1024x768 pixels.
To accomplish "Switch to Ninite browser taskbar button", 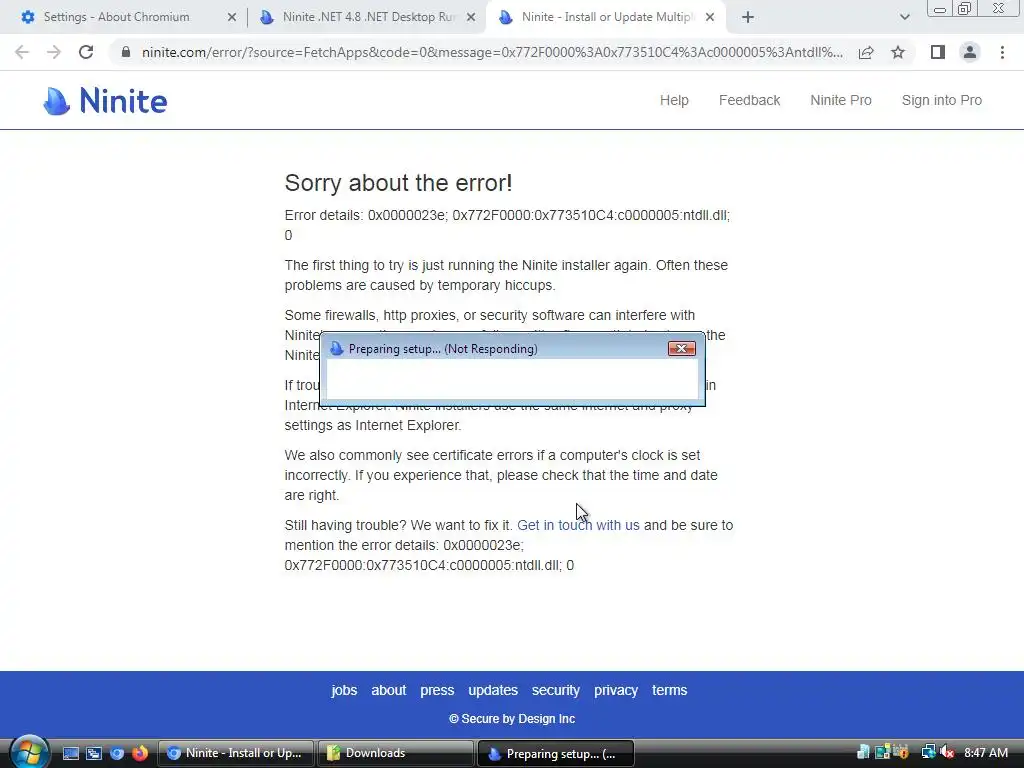I will (x=236, y=753).
